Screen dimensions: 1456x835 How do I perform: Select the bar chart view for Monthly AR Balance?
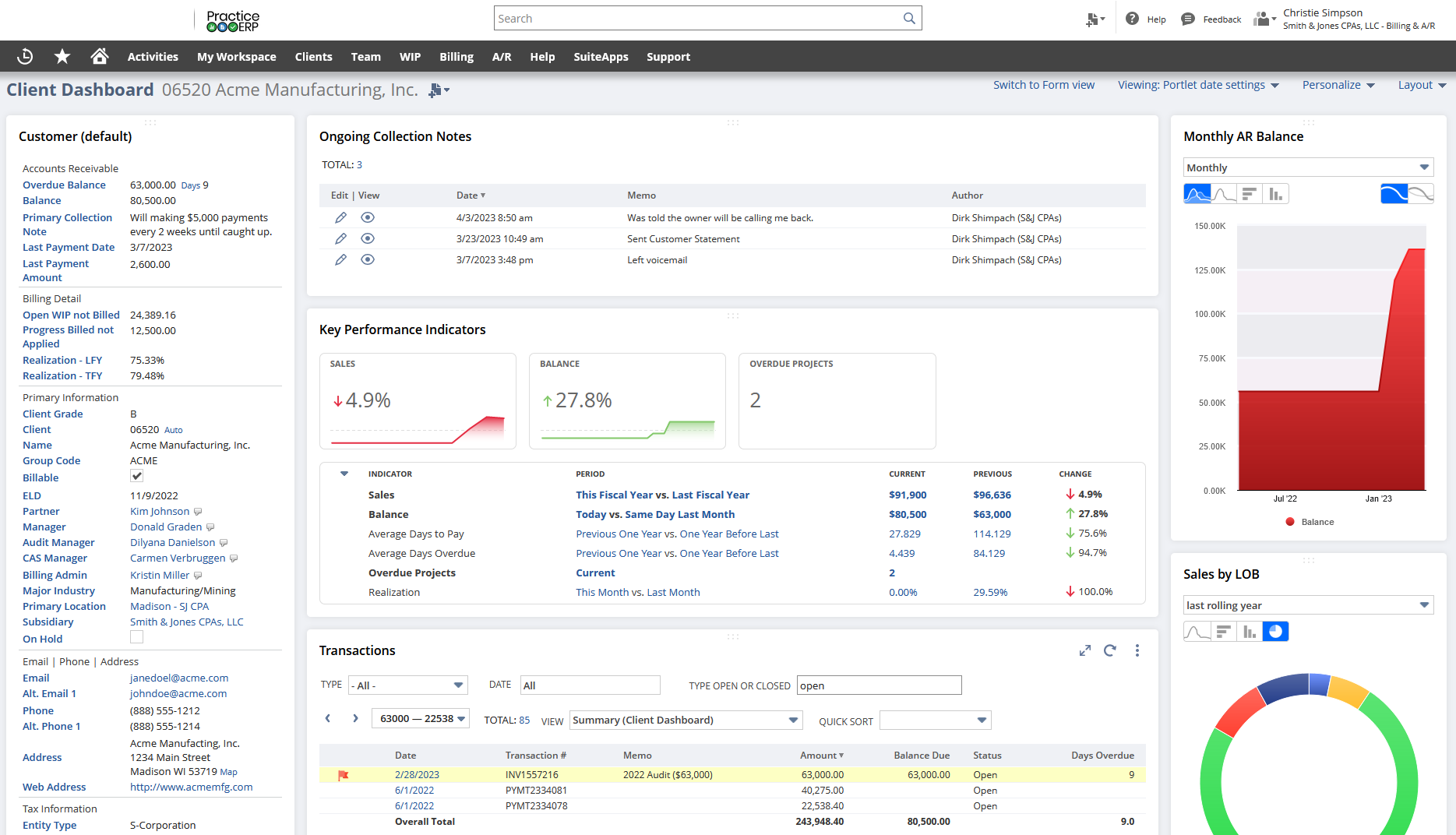pos(1275,193)
